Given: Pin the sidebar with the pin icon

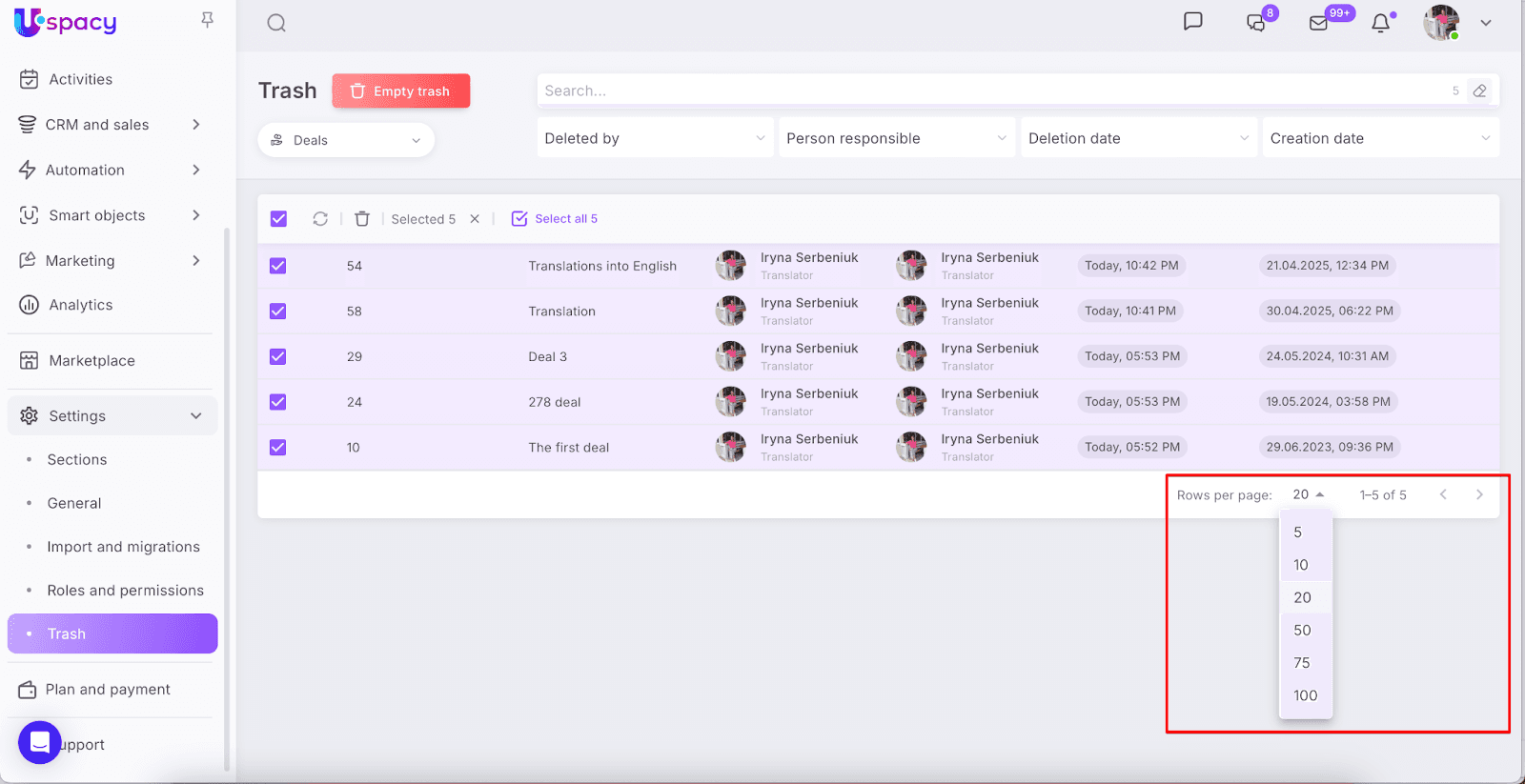Looking at the screenshot, I should click(x=207, y=20).
